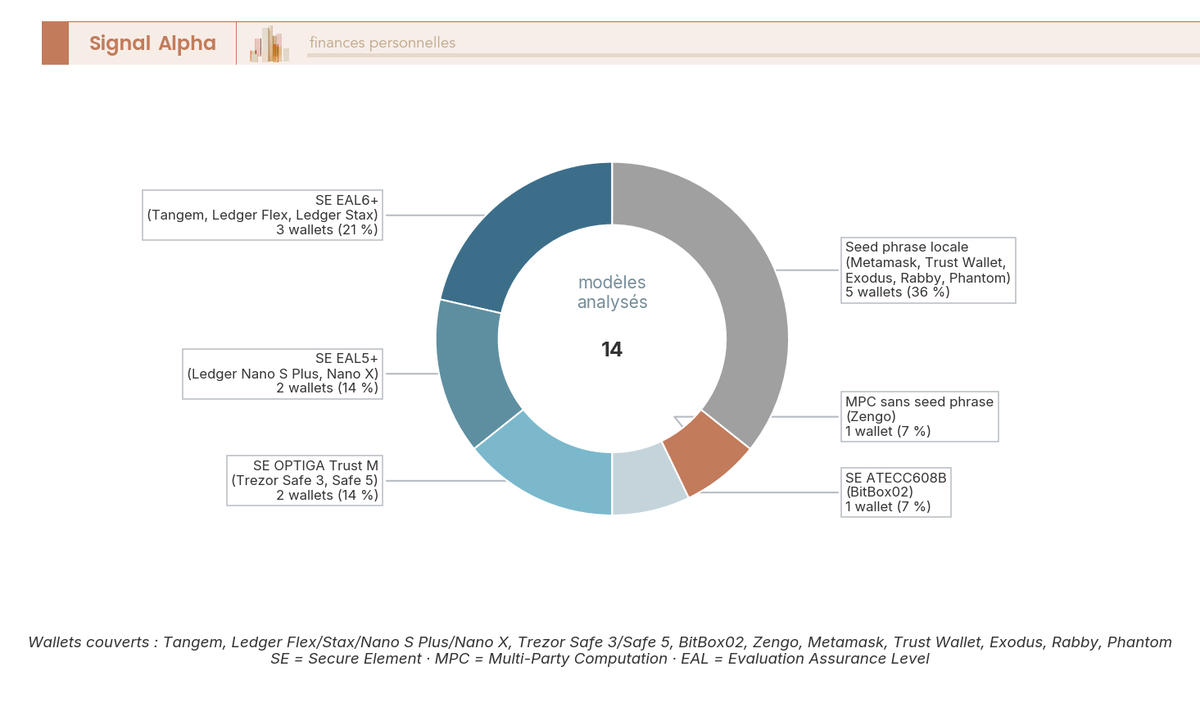Click the SE MPC EAL abbreviations line
The height and width of the screenshot is (721, 1200).
point(600,659)
